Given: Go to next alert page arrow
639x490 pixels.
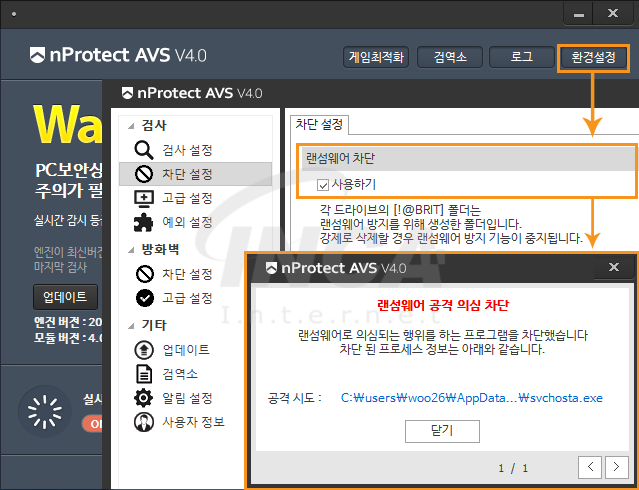Looking at the screenshot, I should tap(616, 467).
